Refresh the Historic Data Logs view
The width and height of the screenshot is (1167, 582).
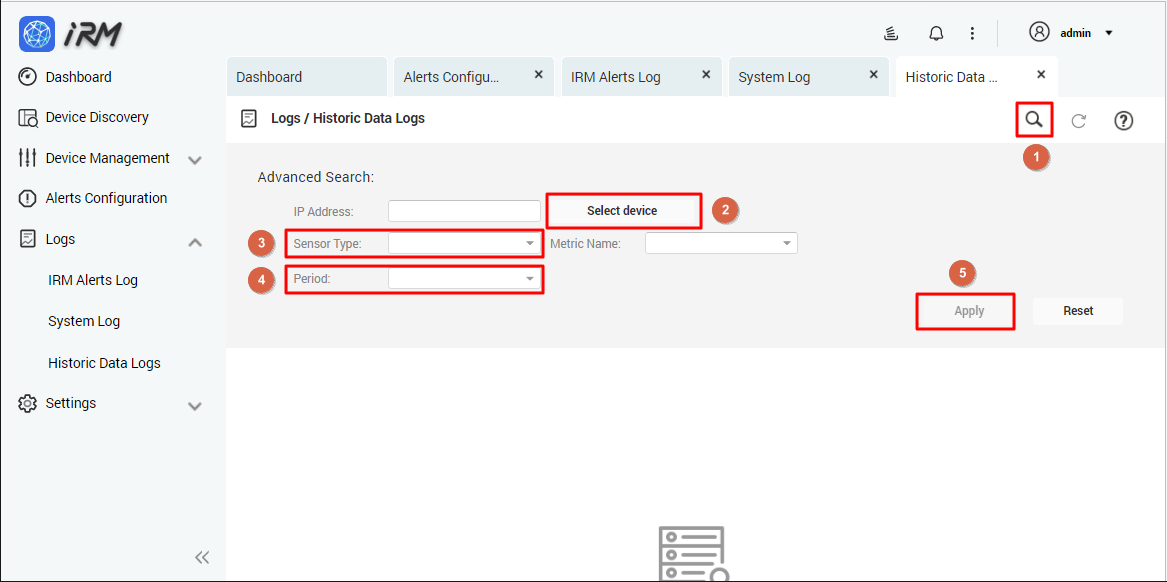tap(1078, 120)
